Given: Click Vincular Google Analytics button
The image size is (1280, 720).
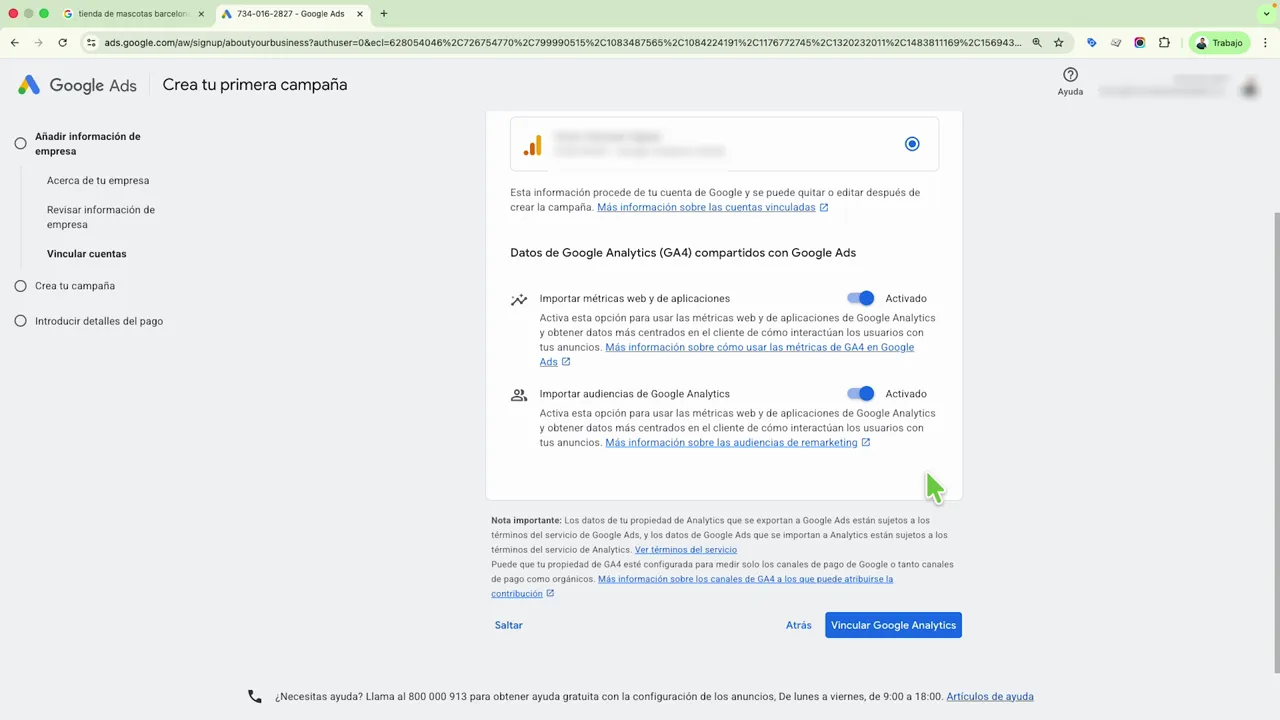Looking at the screenshot, I should 893,625.
